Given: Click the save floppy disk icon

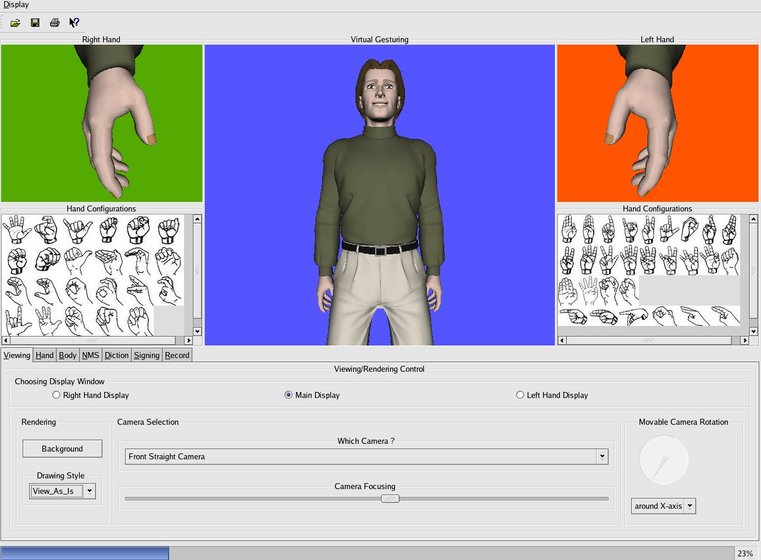Looking at the screenshot, I should point(35,22).
